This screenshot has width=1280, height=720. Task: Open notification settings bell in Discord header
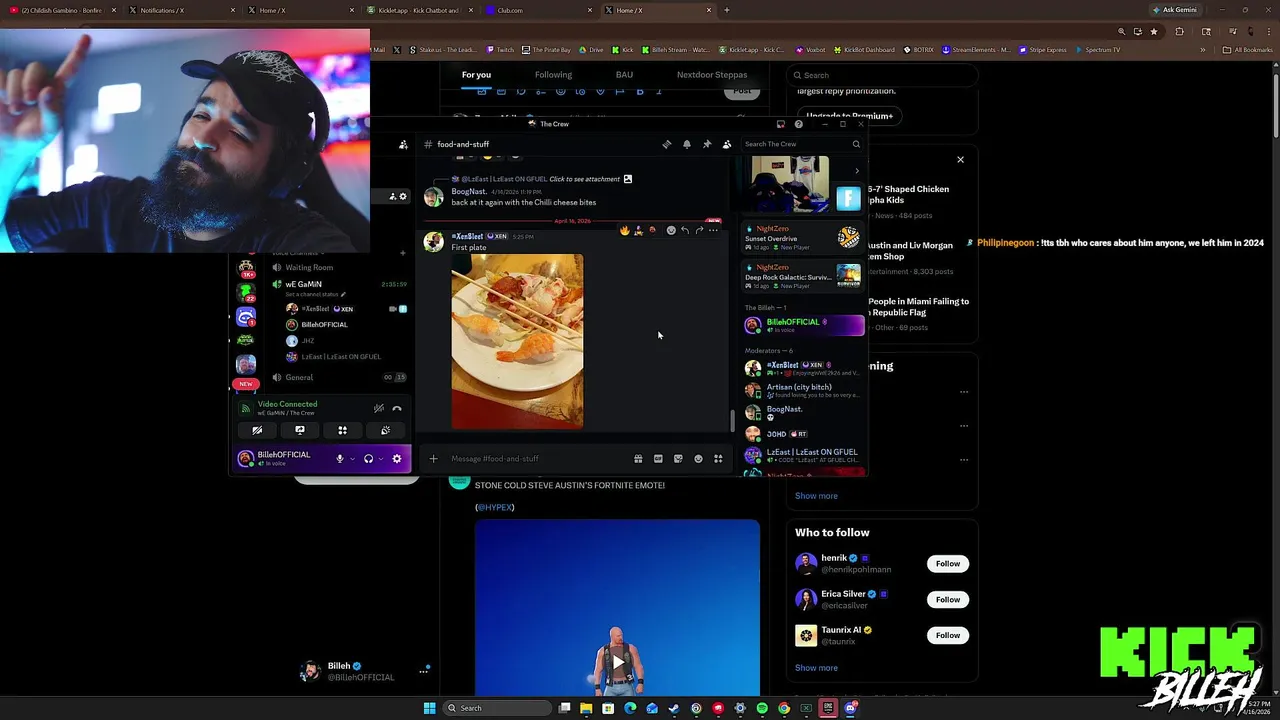click(687, 144)
